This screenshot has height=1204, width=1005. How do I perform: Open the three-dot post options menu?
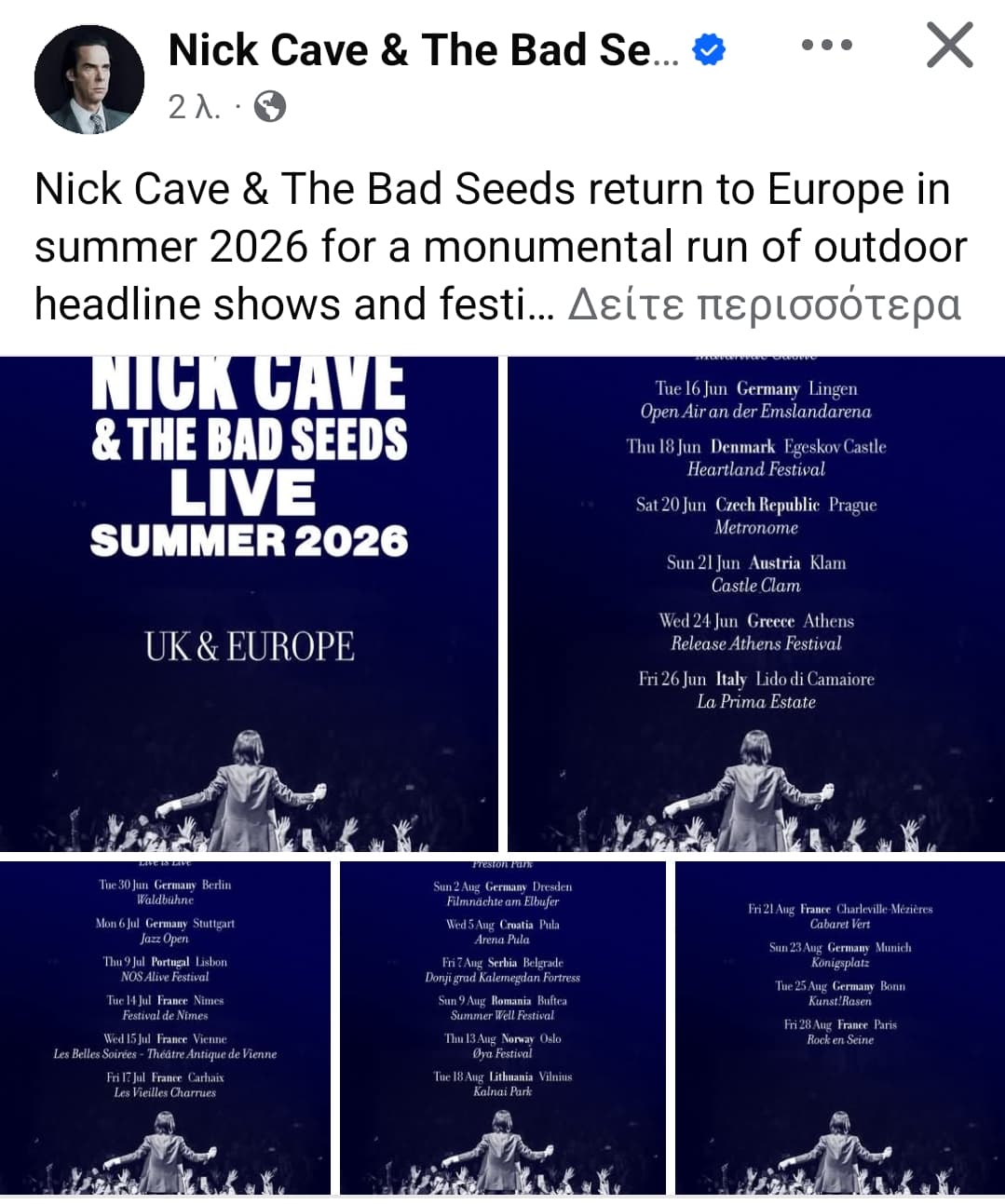pos(826,45)
